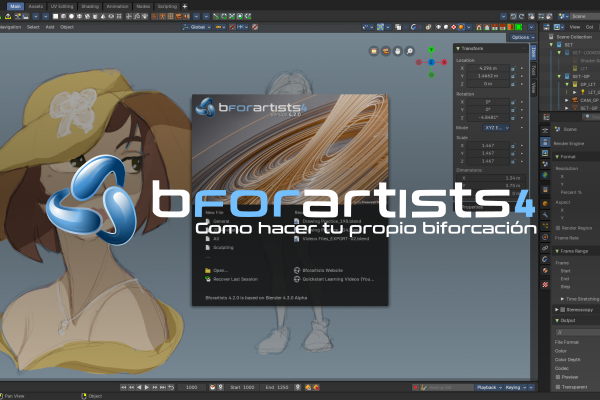This screenshot has height=400, width=600.
Task: Open Quickstart Learning Videos link
Action: click(334, 279)
